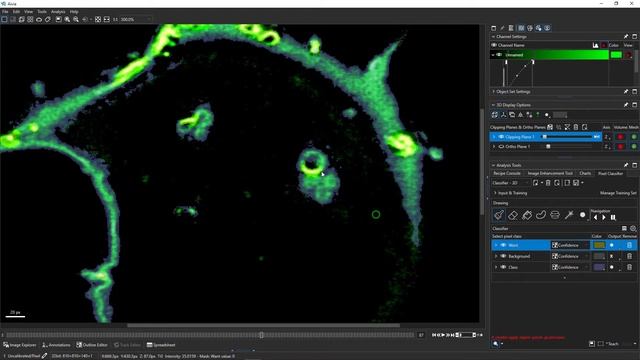Toggle visibility of third Class row

point(503,267)
